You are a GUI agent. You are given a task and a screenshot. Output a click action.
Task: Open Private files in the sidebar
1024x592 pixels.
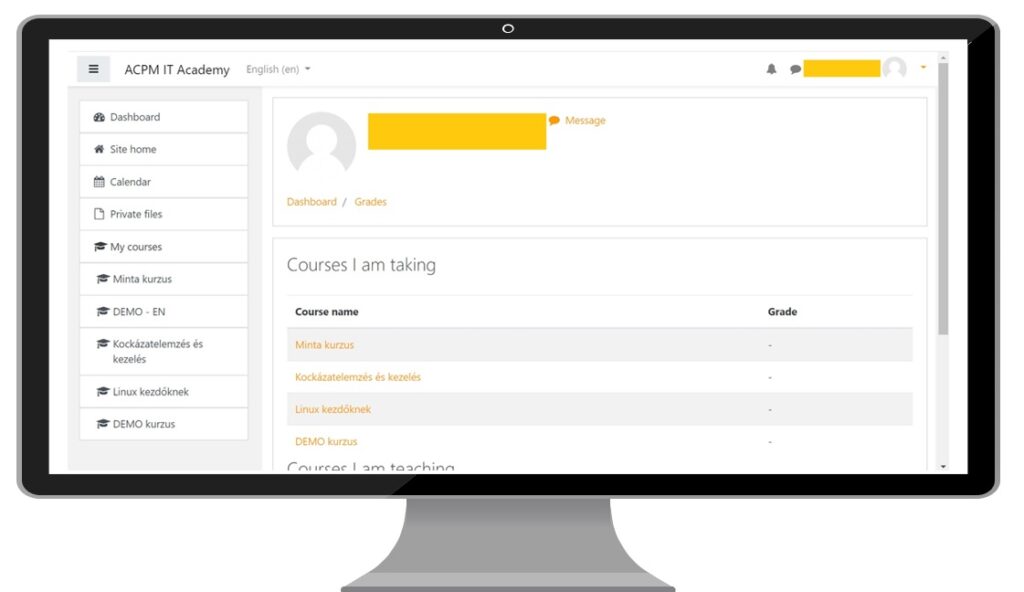[x=136, y=214]
